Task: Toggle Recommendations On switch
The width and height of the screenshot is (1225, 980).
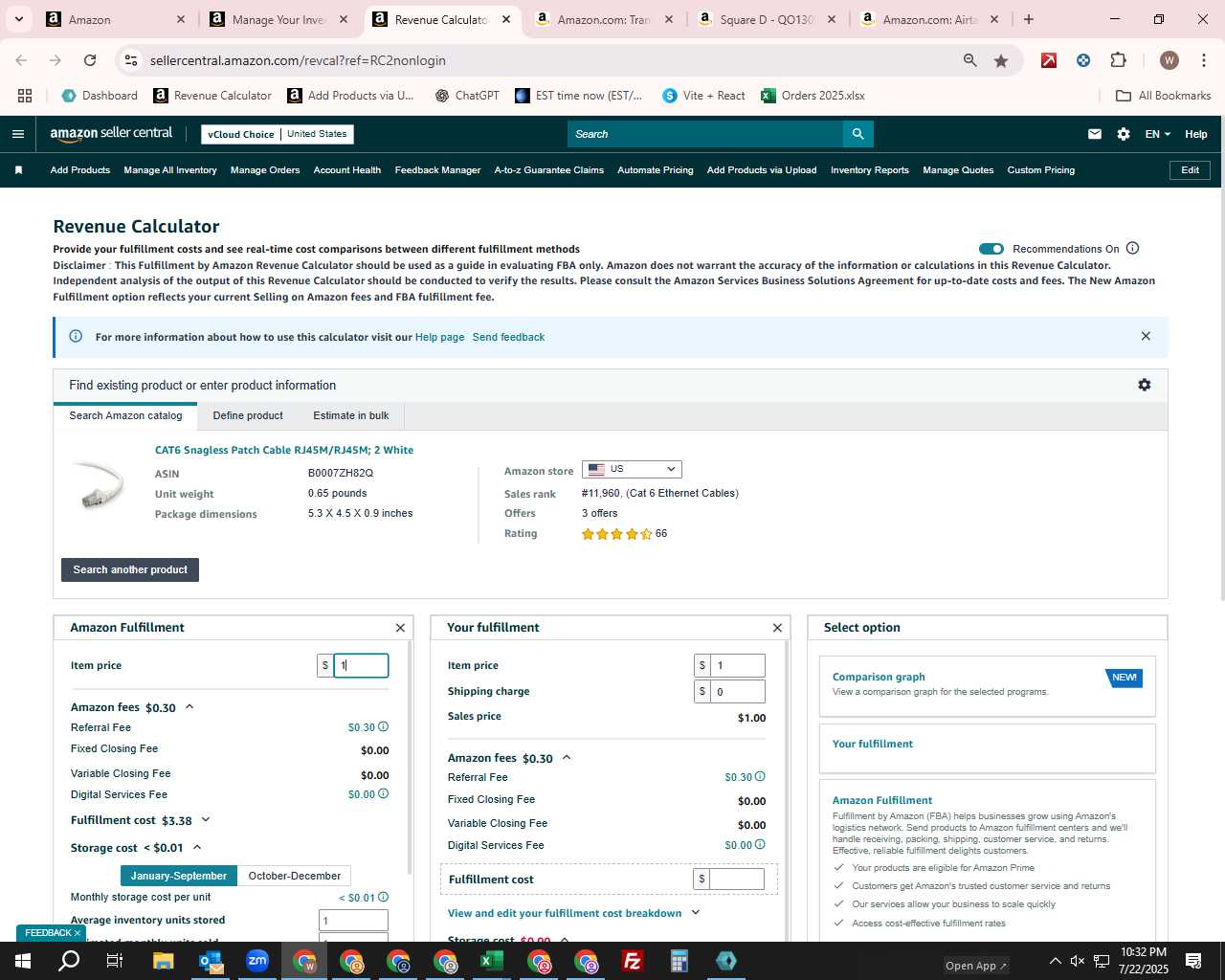Action: click(x=991, y=249)
